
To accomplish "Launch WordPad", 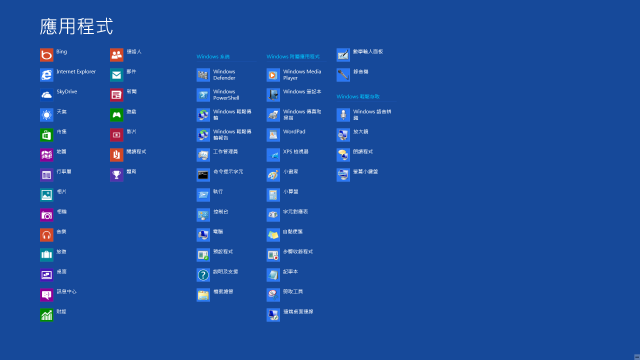I will click(x=273, y=135).
